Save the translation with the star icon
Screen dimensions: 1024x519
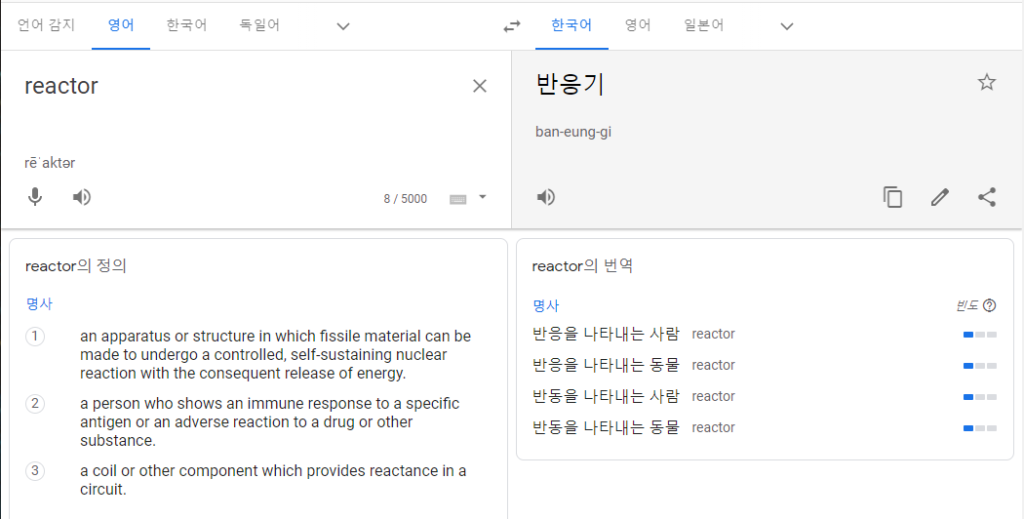pos(987,82)
